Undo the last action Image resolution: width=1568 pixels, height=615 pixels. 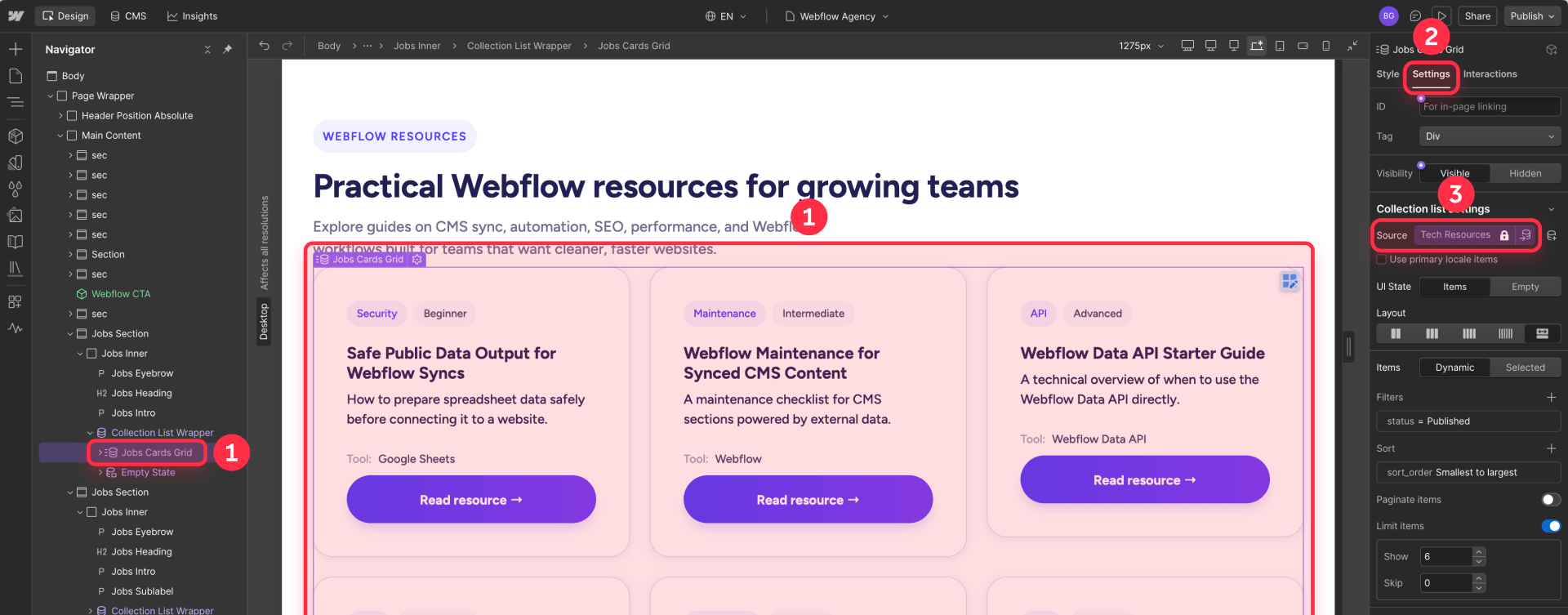(264, 46)
